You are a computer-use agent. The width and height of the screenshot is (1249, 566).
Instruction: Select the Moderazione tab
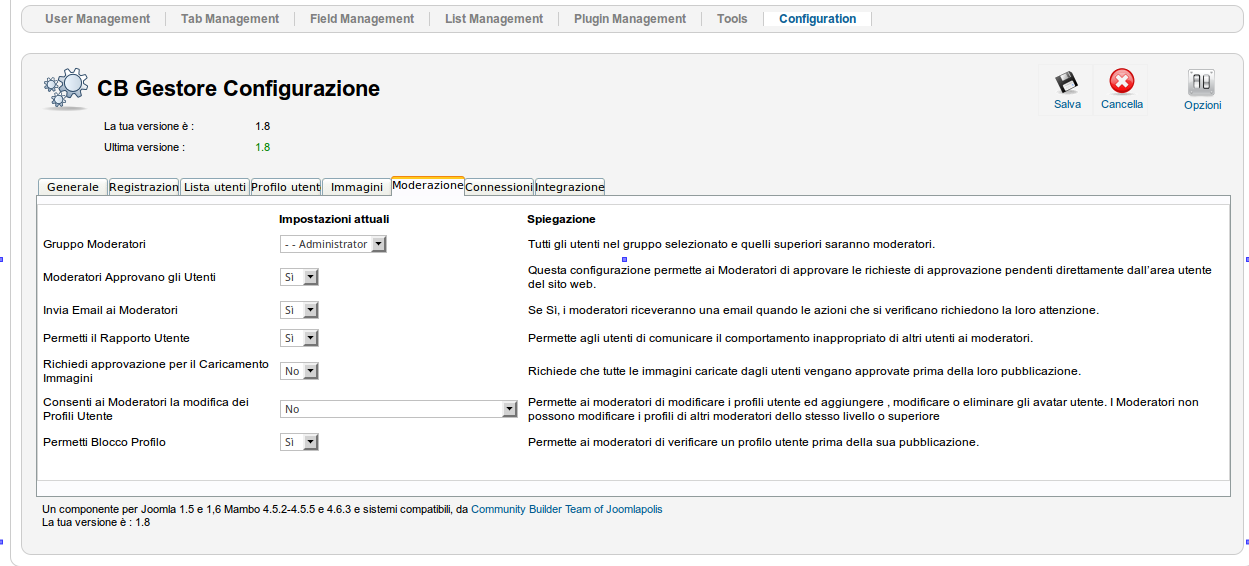click(x=428, y=185)
